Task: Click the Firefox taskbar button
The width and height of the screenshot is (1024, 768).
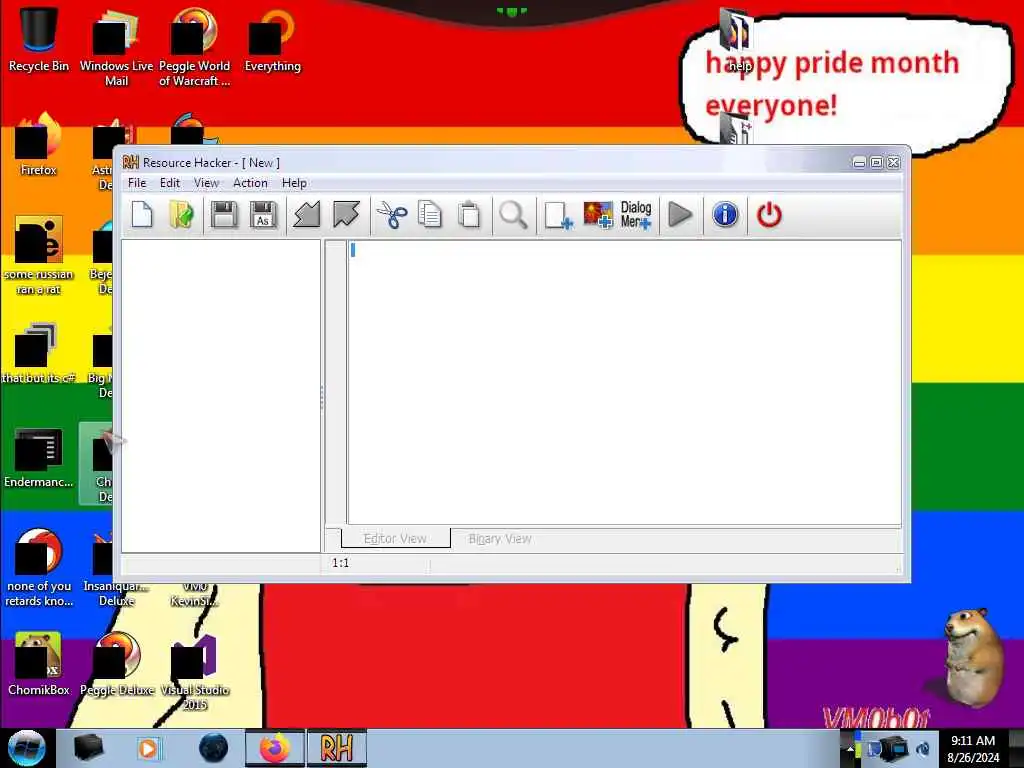Action: click(274, 748)
